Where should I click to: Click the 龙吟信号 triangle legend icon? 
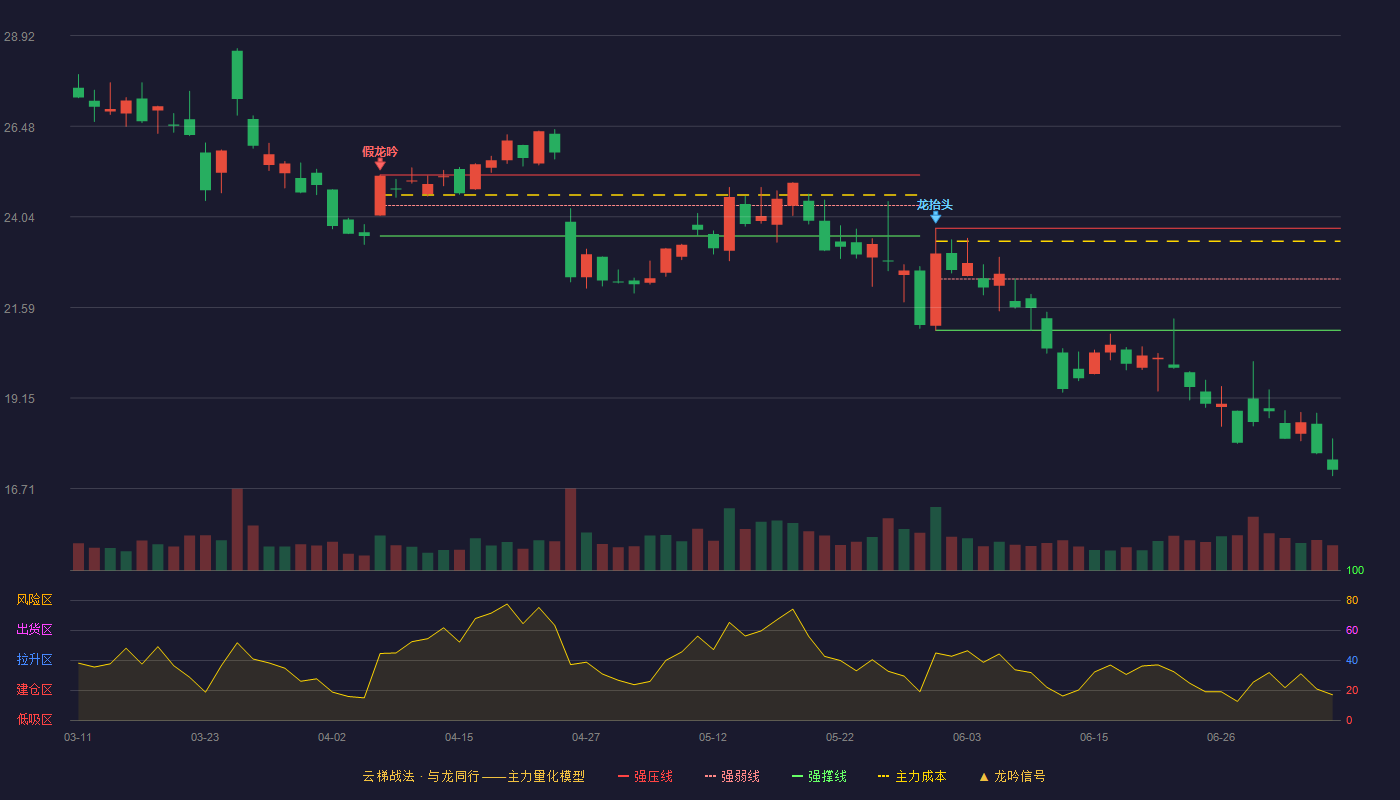984,776
